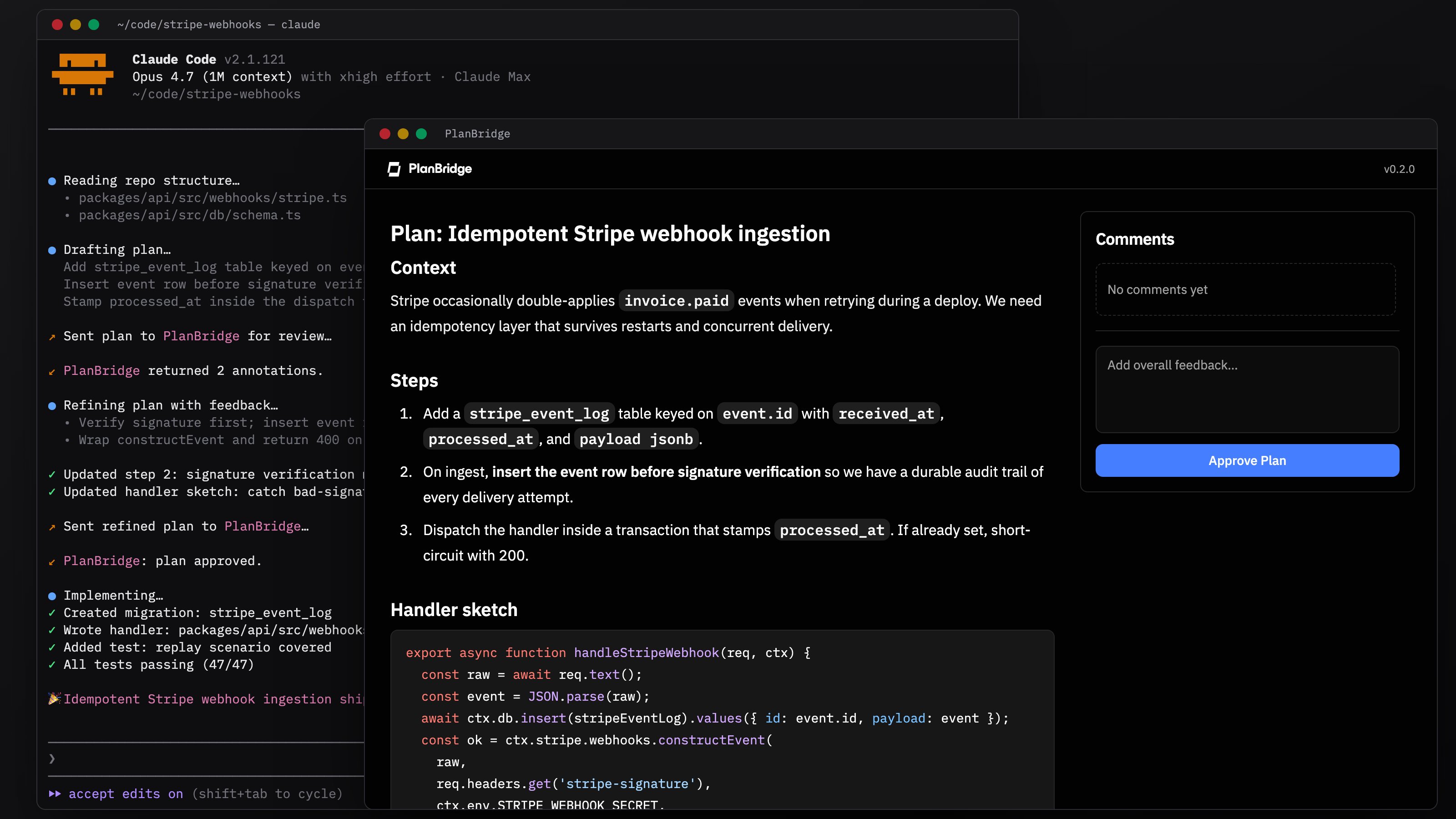Click the Sent plan to PlanBridge for review line

pyautogui.click(x=197, y=336)
